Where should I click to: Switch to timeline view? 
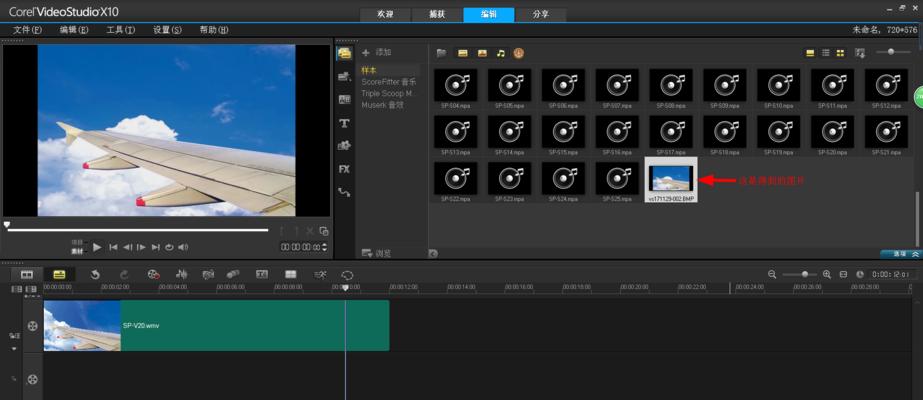[x=59, y=275]
